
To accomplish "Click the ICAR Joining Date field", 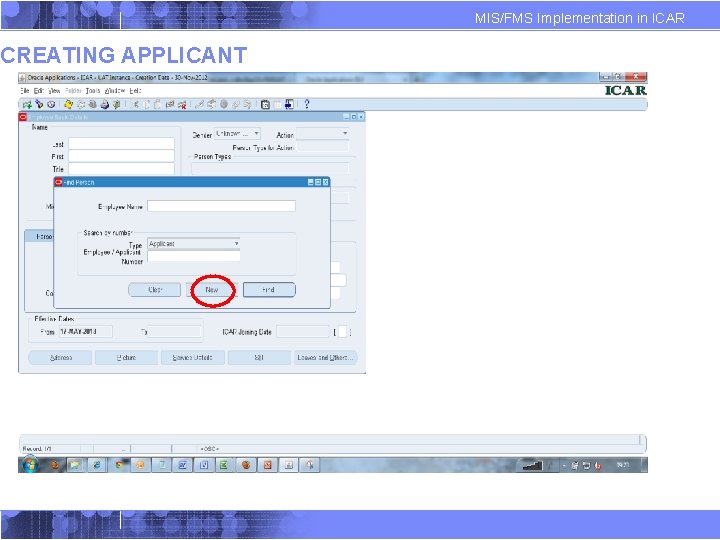I will click(303, 332).
